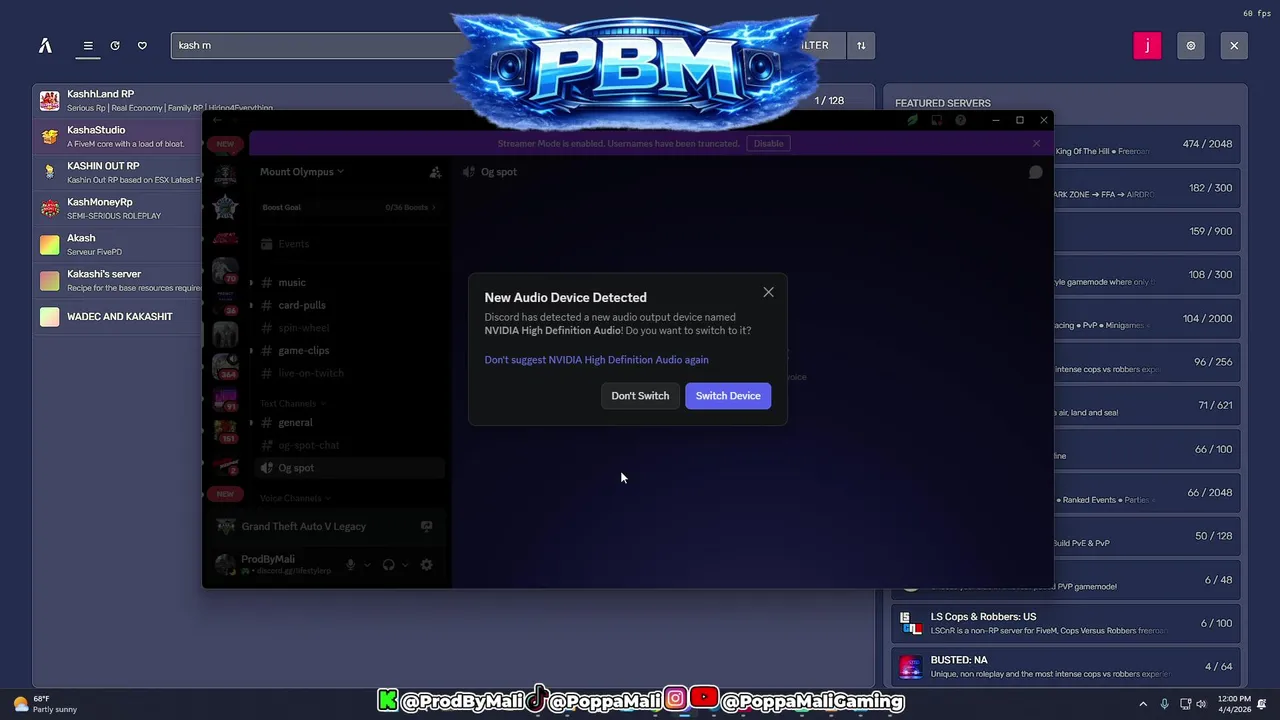The width and height of the screenshot is (1280, 720).
Task: Click the screen share icon beside GTA V activity
Action: [426, 526]
